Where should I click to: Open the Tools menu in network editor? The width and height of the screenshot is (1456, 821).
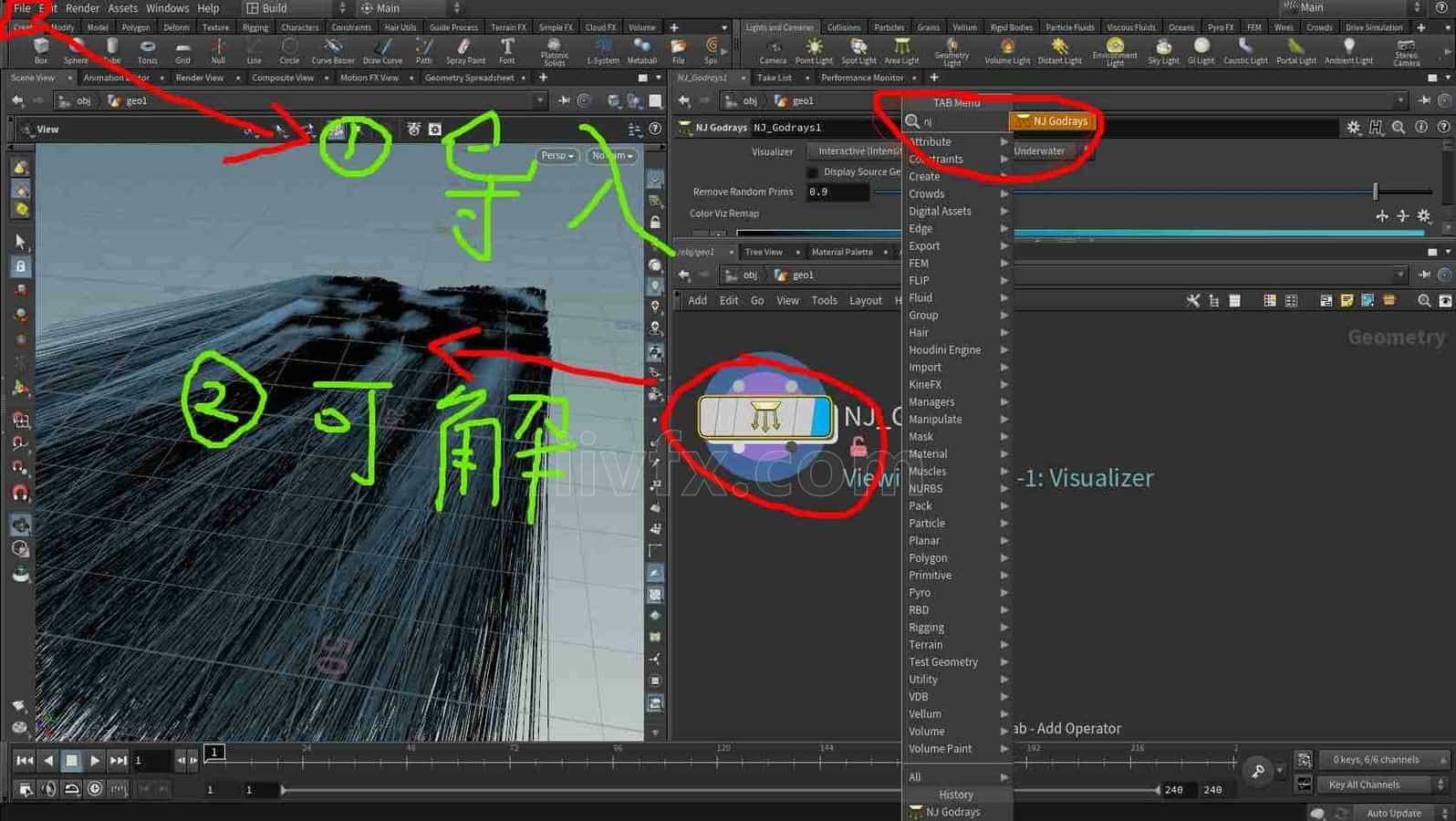coord(824,300)
